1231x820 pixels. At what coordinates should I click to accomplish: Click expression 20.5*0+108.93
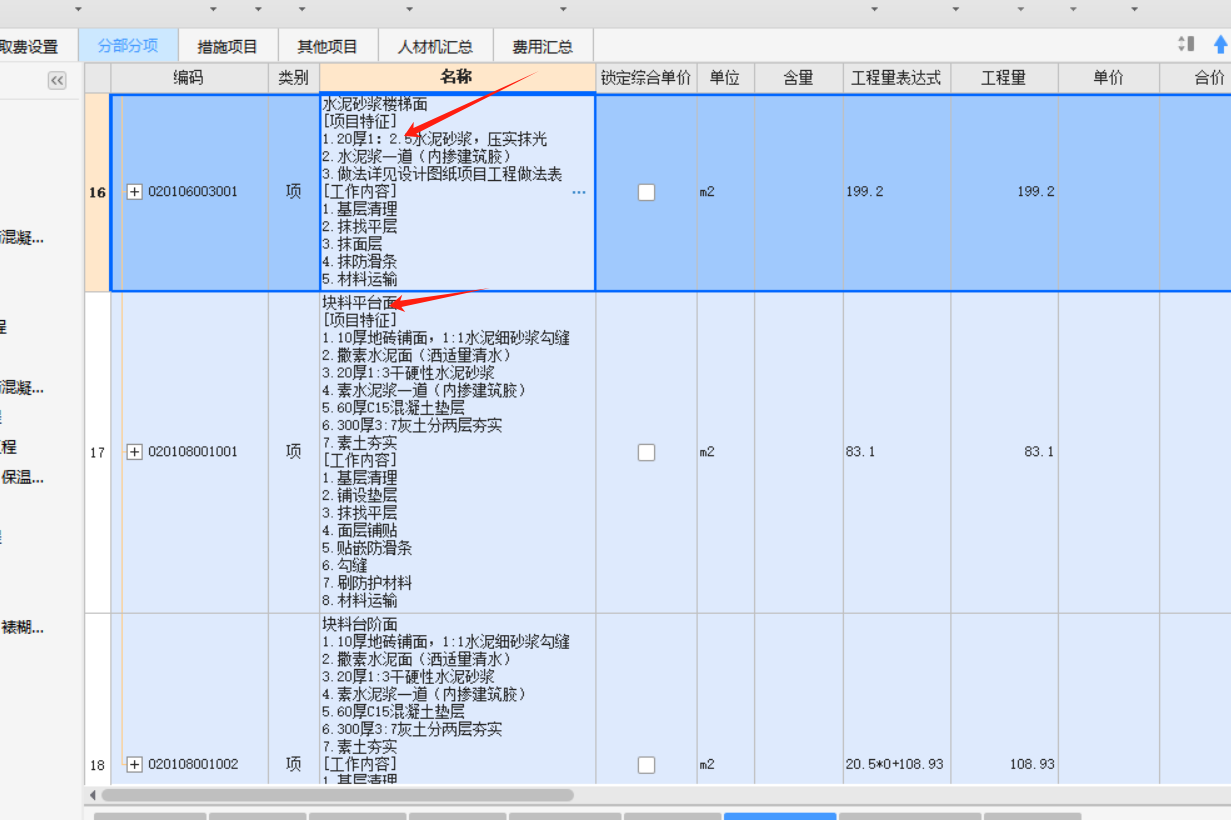[x=896, y=764]
